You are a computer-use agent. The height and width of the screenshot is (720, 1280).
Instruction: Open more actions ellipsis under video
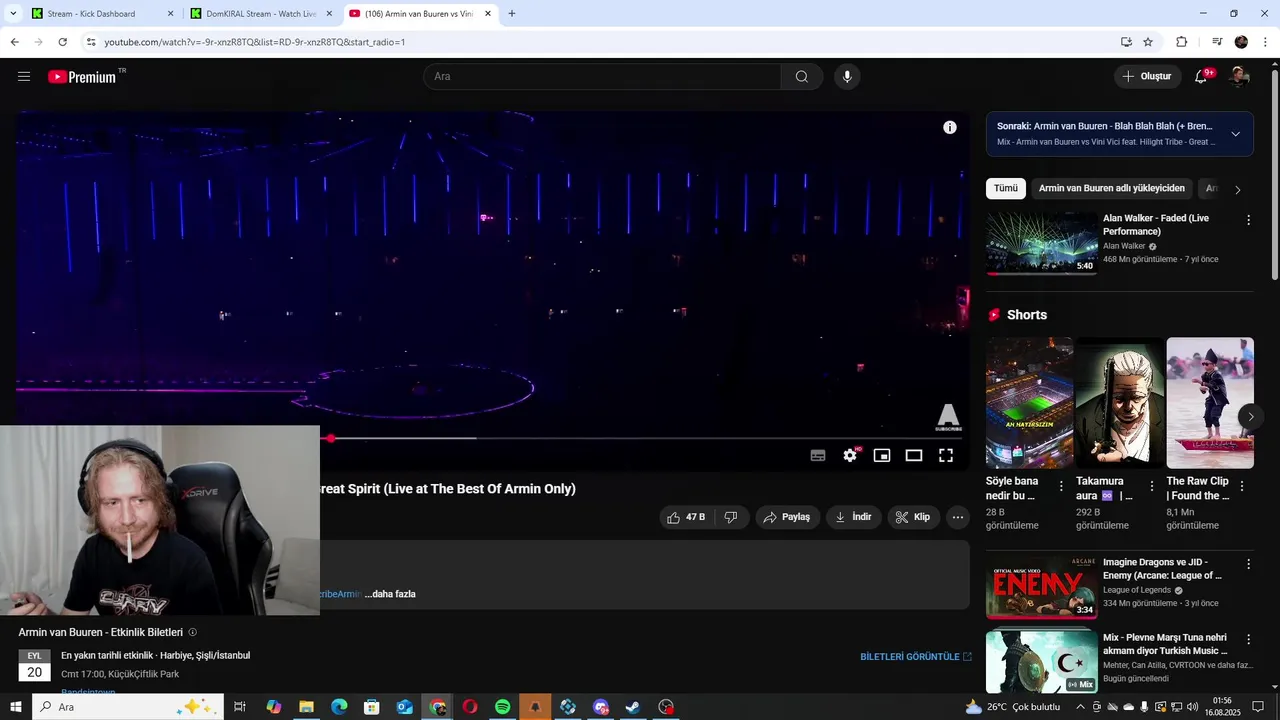(958, 517)
